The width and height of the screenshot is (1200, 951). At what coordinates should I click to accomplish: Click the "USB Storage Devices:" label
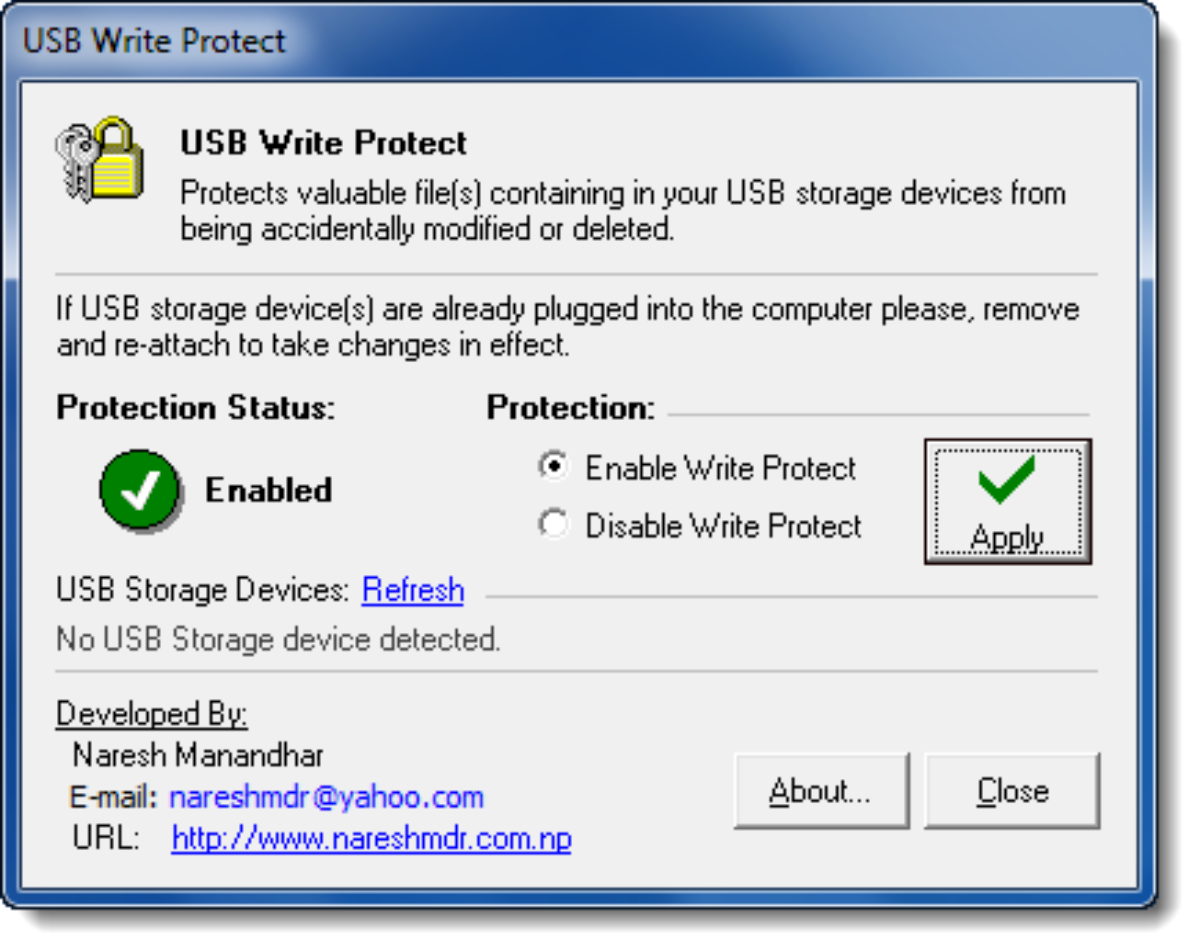pos(203,590)
